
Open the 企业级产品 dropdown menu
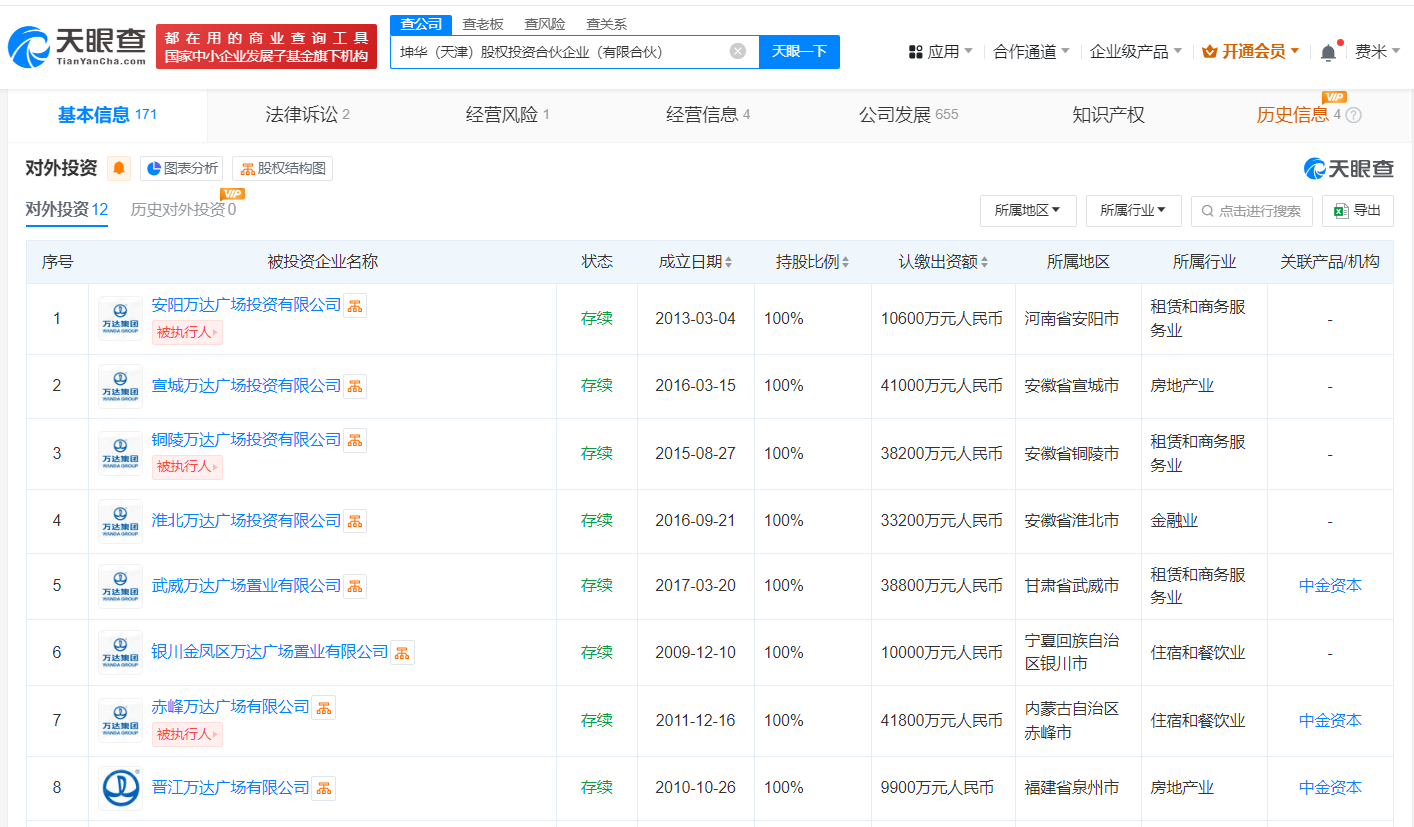1136,51
